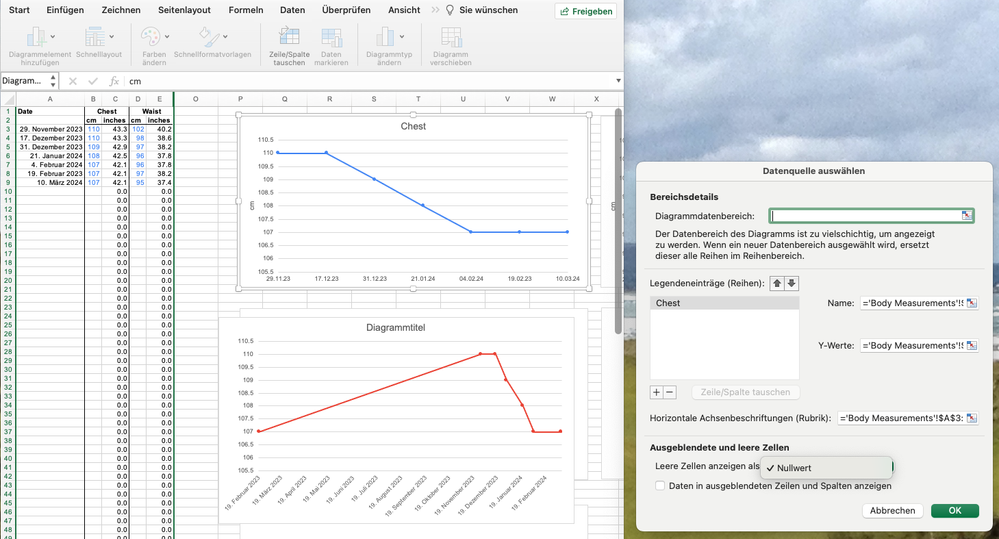Open the Einfügen ribbon tab
This screenshot has height=539, width=999.
tap(65, 10)
